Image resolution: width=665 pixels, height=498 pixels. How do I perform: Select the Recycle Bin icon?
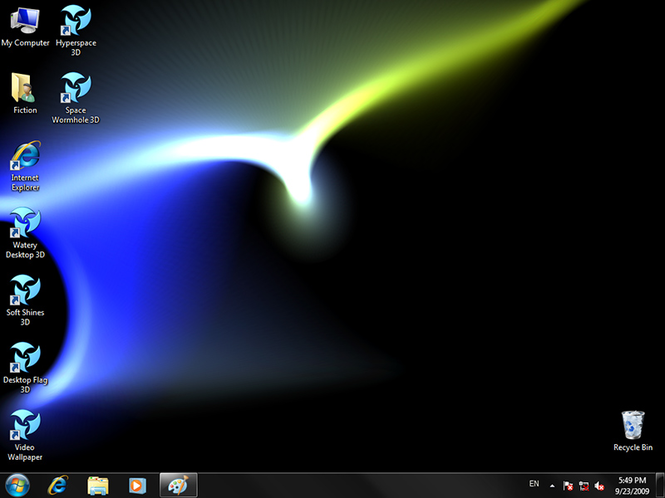633,431
